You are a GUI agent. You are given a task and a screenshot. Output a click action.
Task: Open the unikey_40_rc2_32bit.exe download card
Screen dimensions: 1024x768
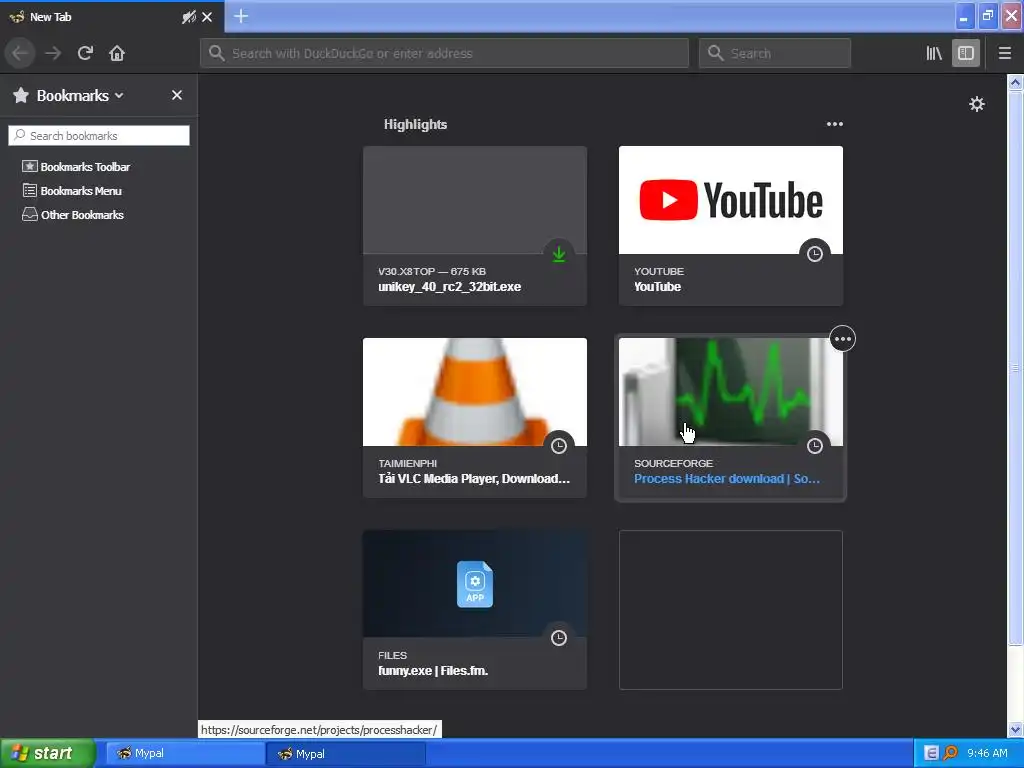pos(475,226)
